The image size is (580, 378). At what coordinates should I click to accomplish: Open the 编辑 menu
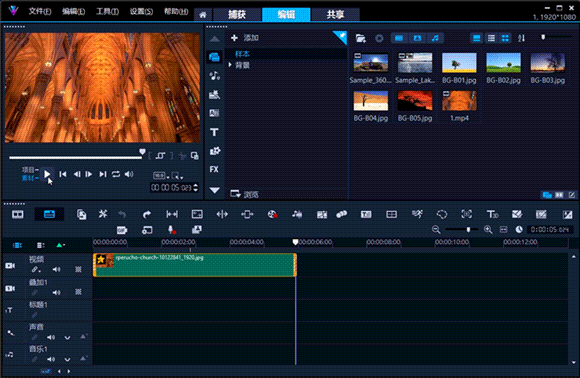tap(73, 11)
